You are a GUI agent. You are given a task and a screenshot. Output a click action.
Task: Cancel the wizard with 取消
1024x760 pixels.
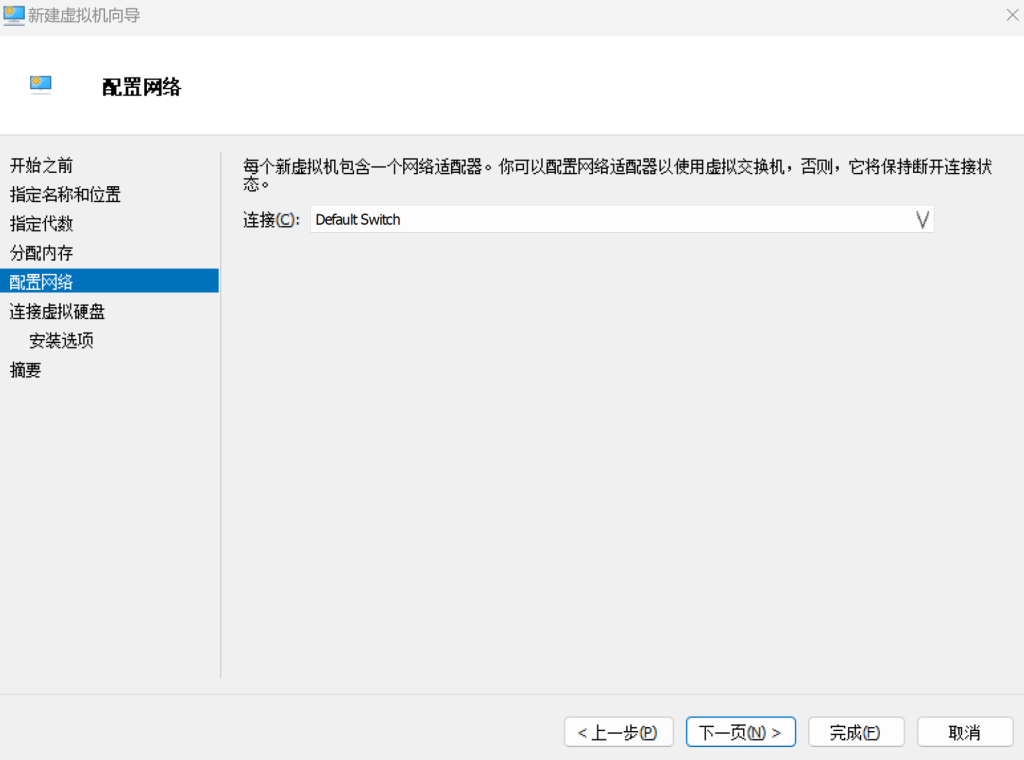point(964,732)
